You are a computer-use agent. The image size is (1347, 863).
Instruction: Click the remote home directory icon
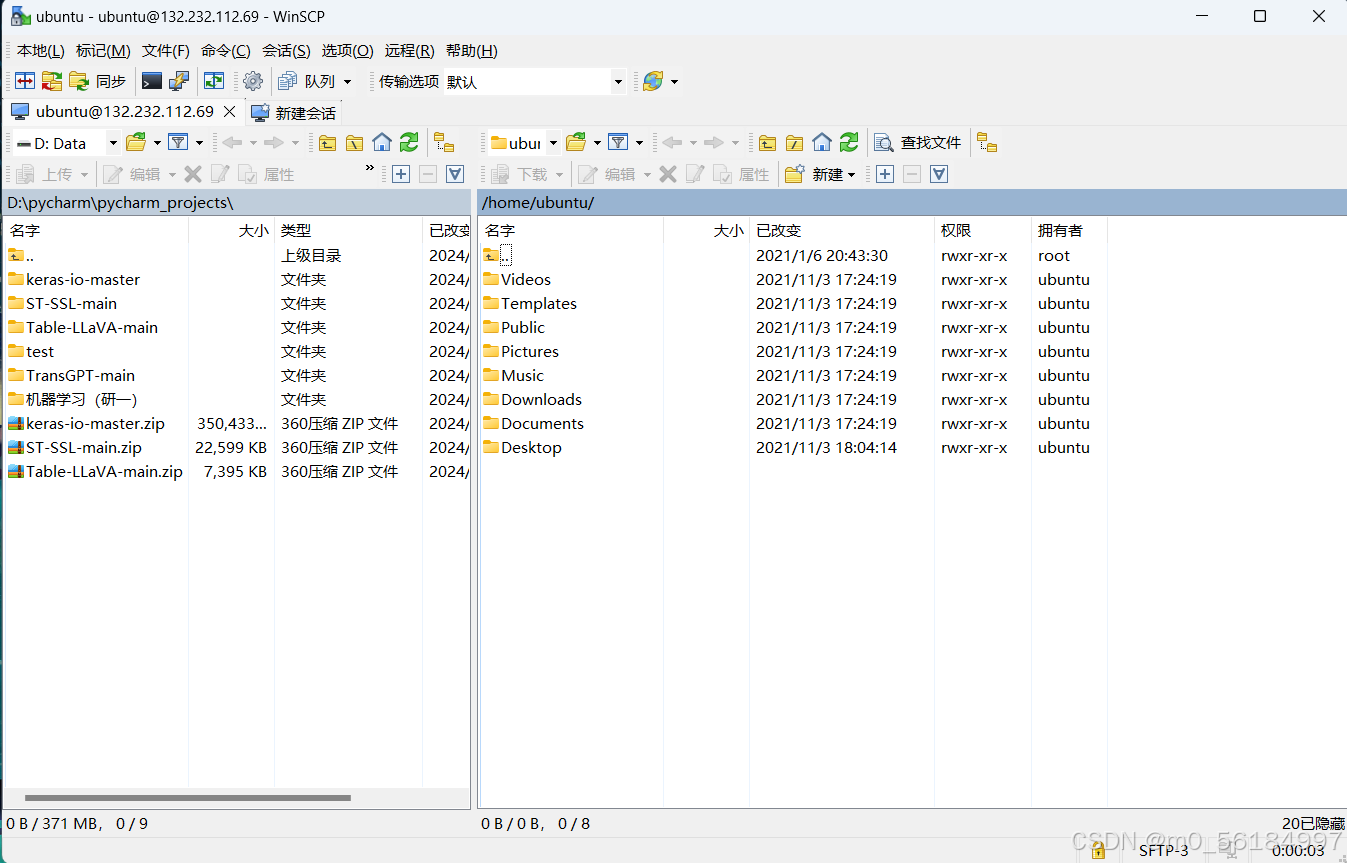[x=822, y=143]
